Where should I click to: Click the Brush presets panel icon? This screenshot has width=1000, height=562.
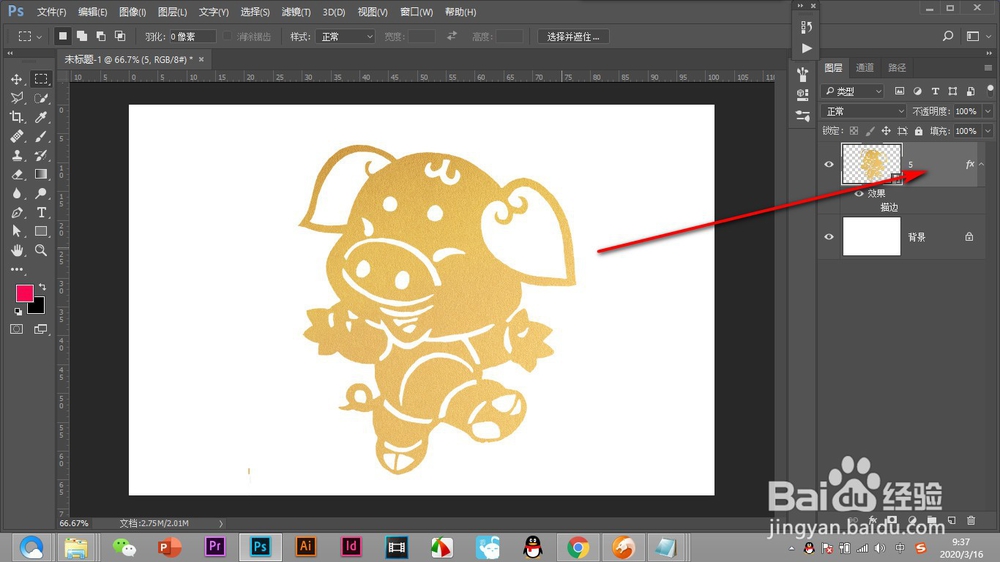click(803, 73)
